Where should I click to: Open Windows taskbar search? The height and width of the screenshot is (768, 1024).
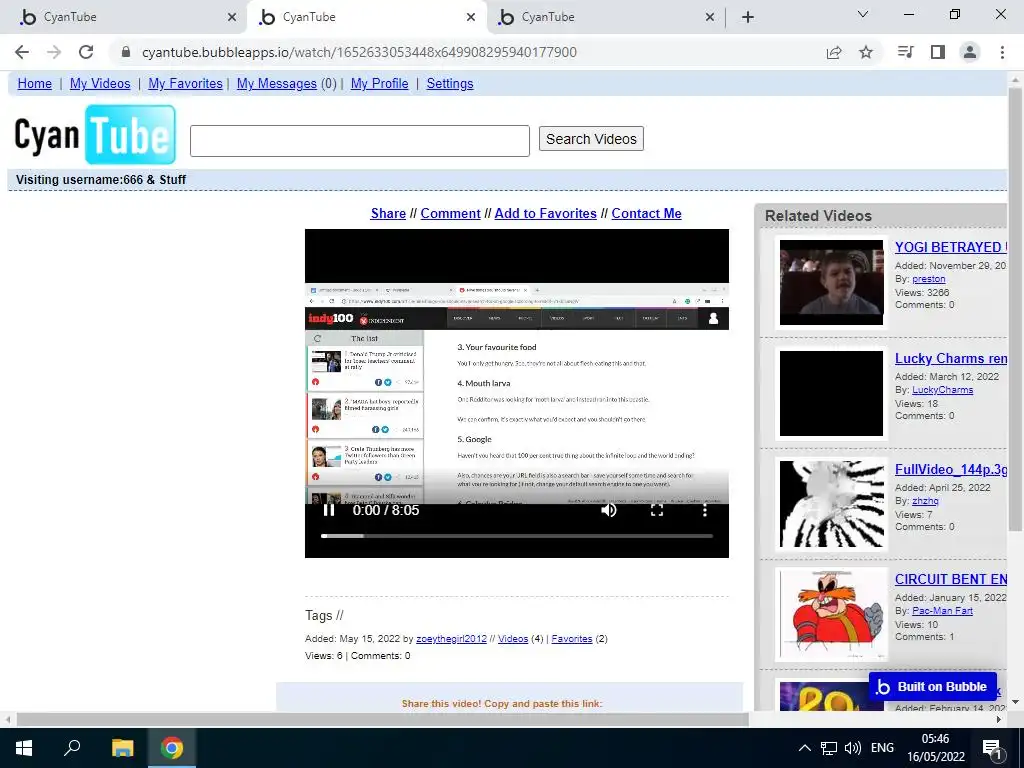72,748
